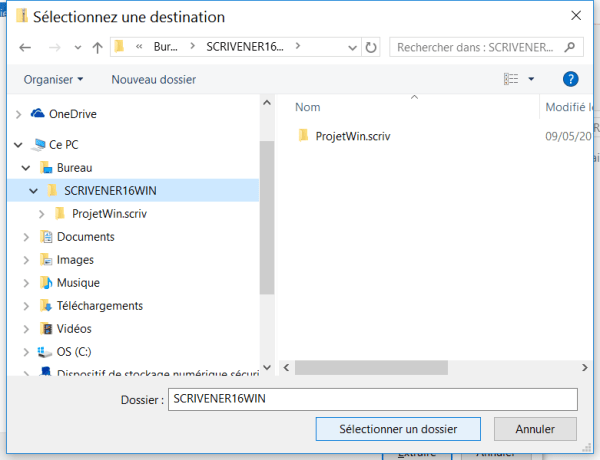The width and height of the screenshot is (600, 460).
Task: Click the file list scroll-left arrow
Action: point(286,368)
